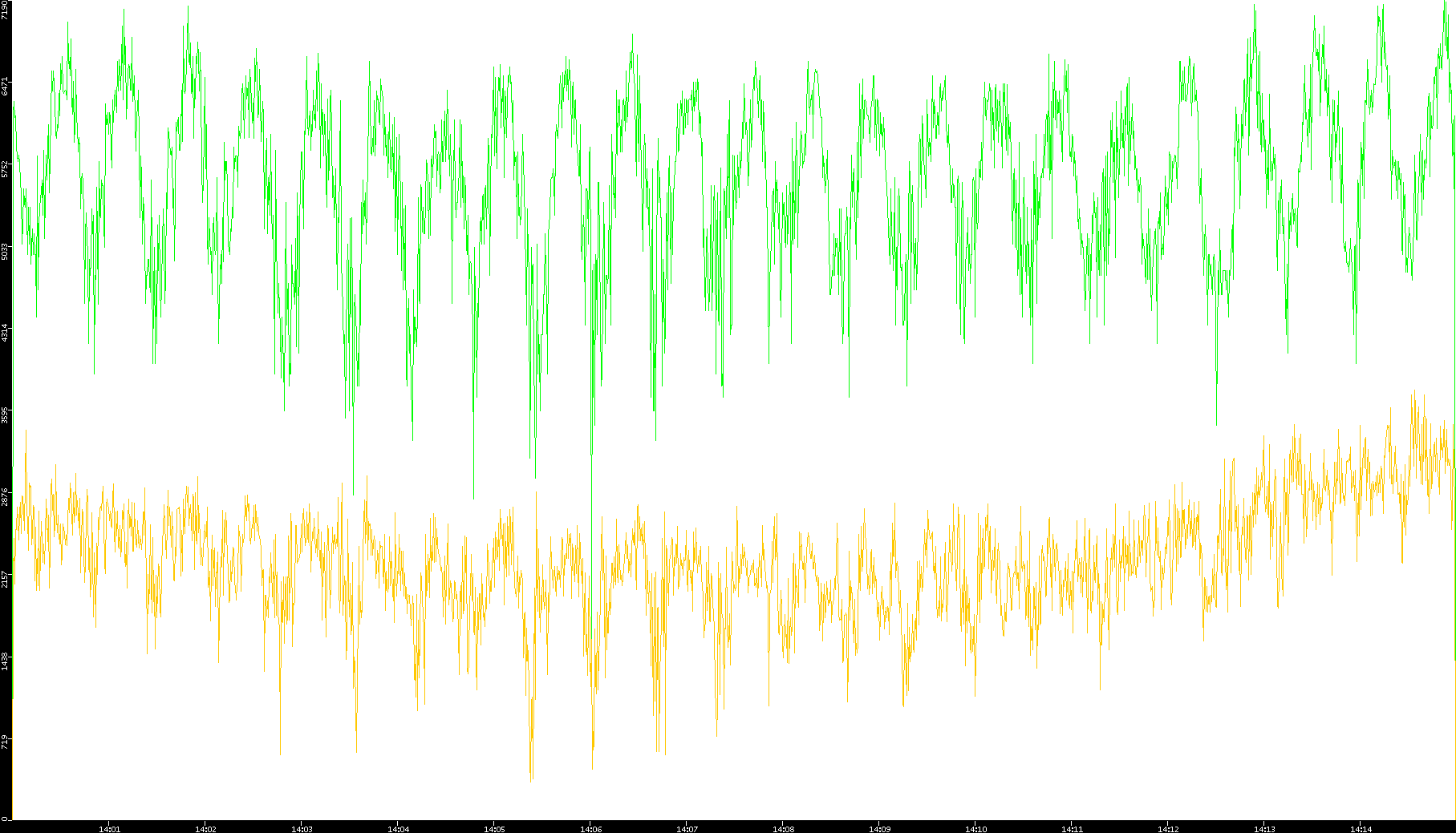This screenshot has height=833, width=1456.
Task: Click the 0 origin label on y-axis
Action: pos(6,818)
